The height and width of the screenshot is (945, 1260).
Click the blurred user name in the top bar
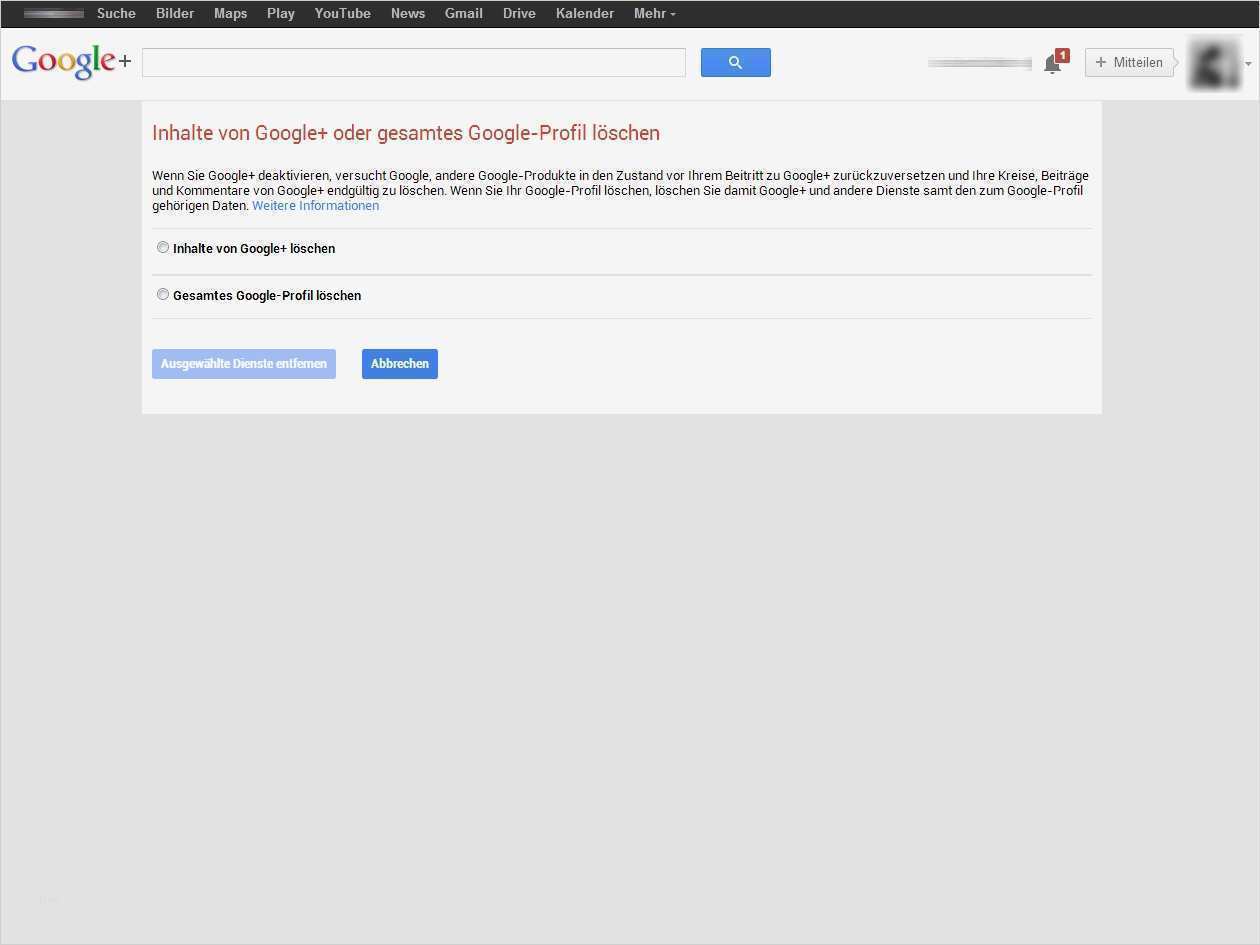[54, 14]
